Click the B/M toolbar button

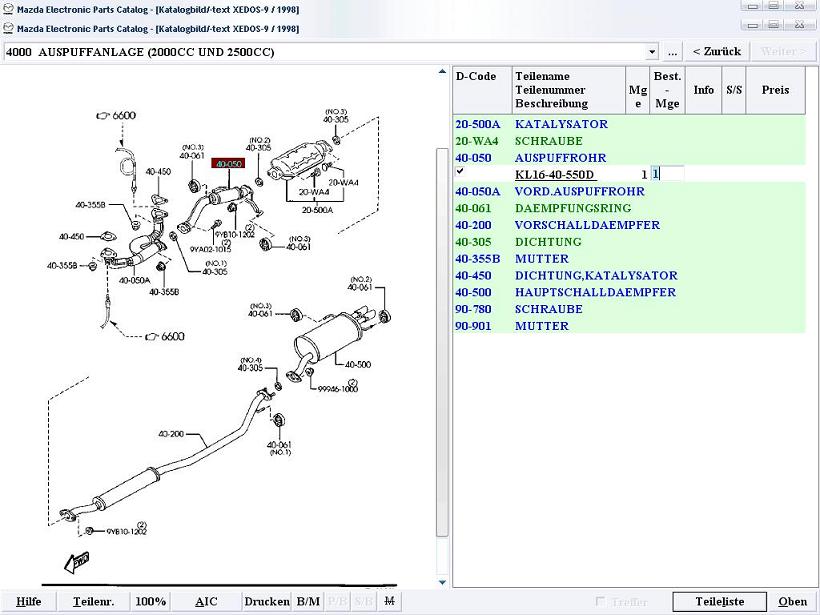tap(308, 601)
